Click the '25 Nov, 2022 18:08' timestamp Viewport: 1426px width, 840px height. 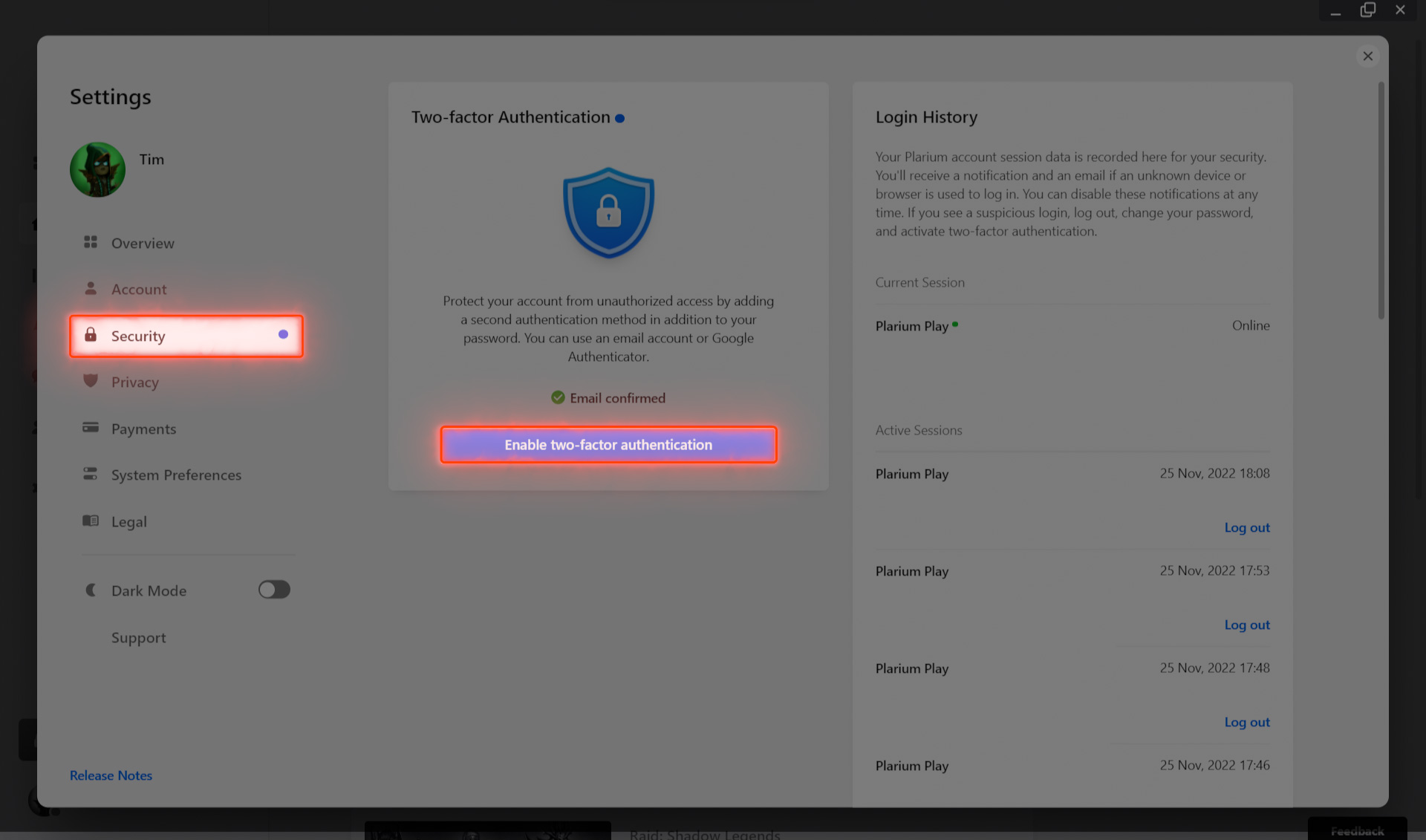1214,473
